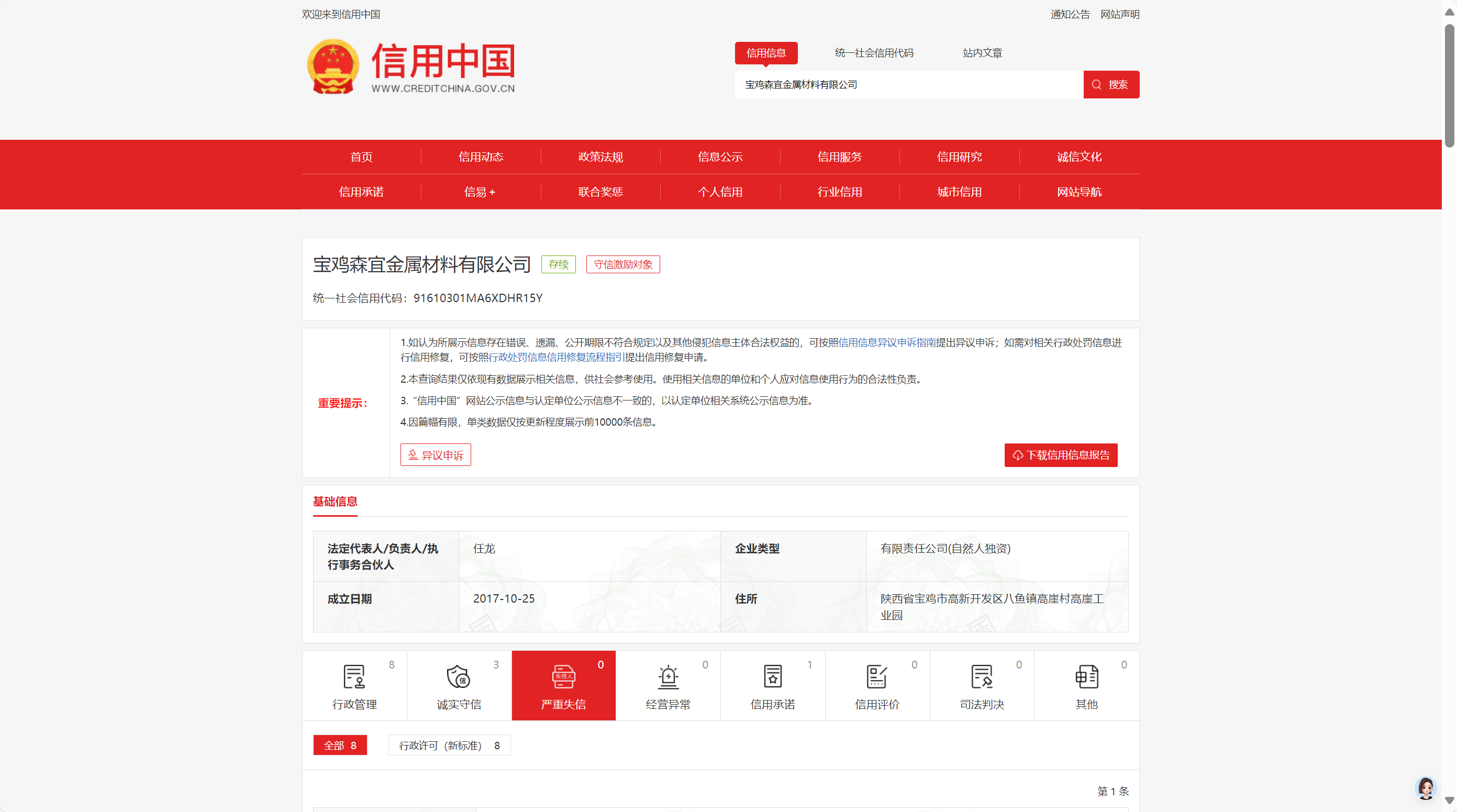Open 个人信用 menu item
This screenshot has height=812, width=1457.
(x=720, y=192)
